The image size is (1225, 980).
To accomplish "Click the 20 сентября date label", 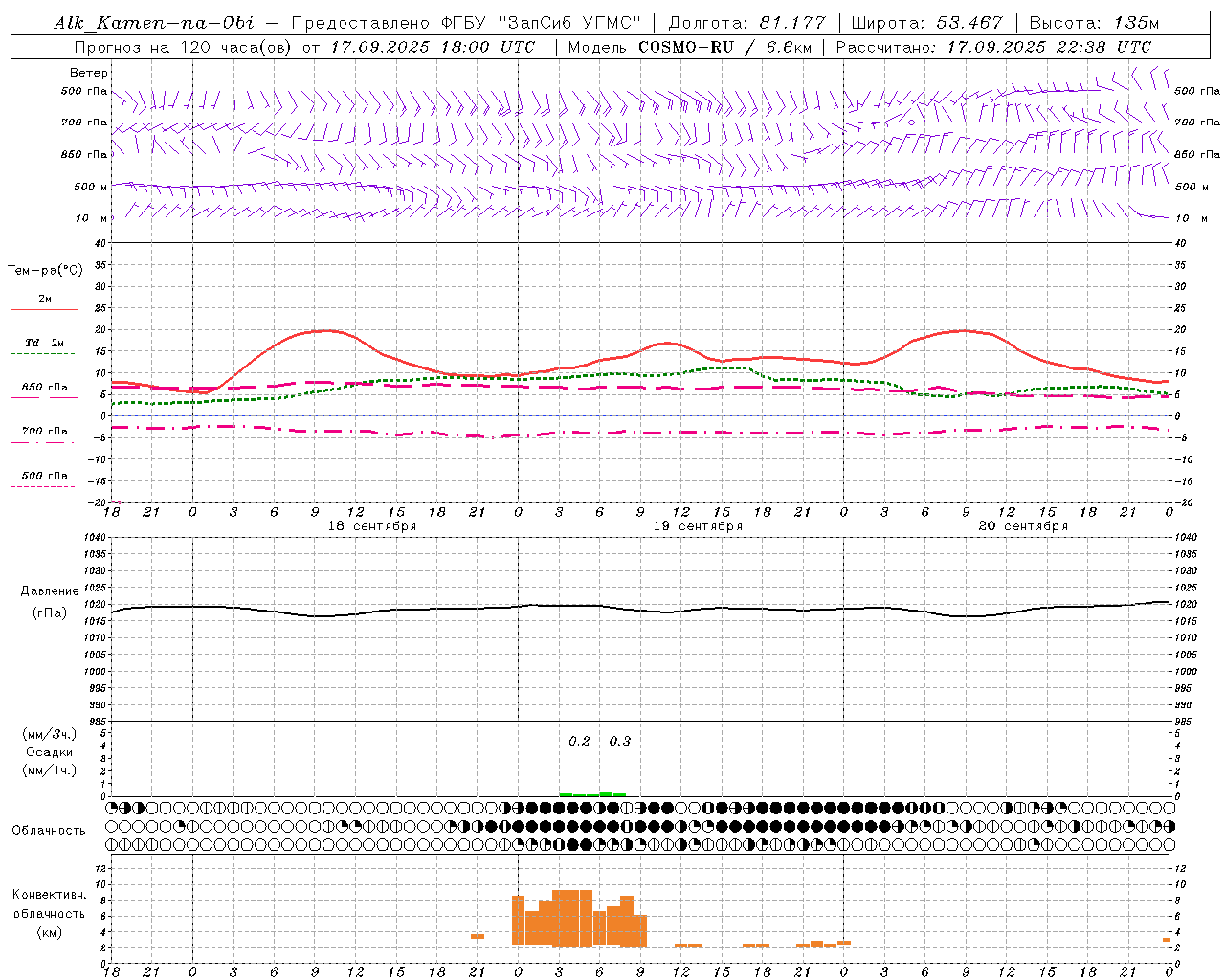I will click(1023, 526).
